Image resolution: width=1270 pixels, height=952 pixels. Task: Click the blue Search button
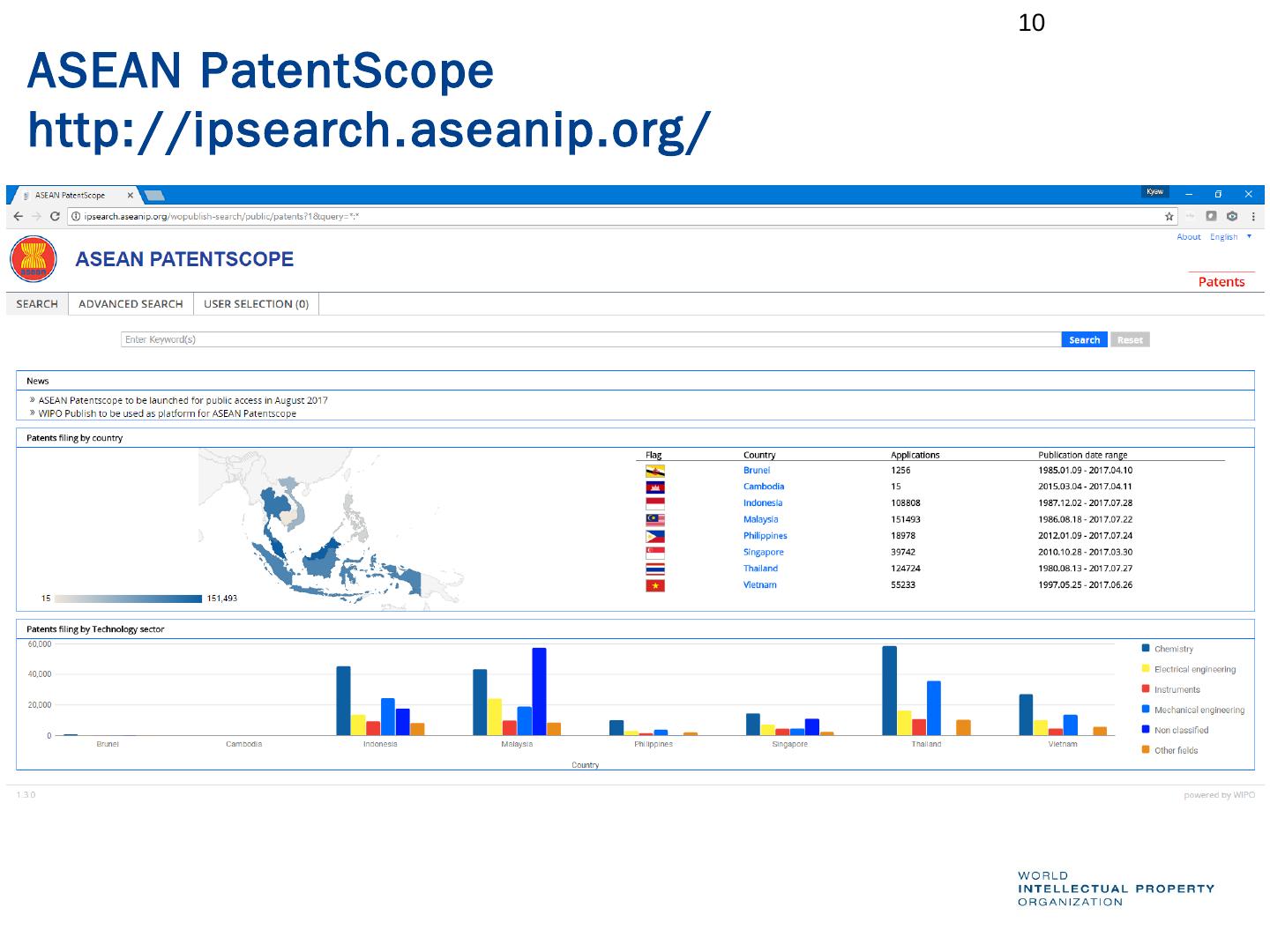tap(1085, 339)
